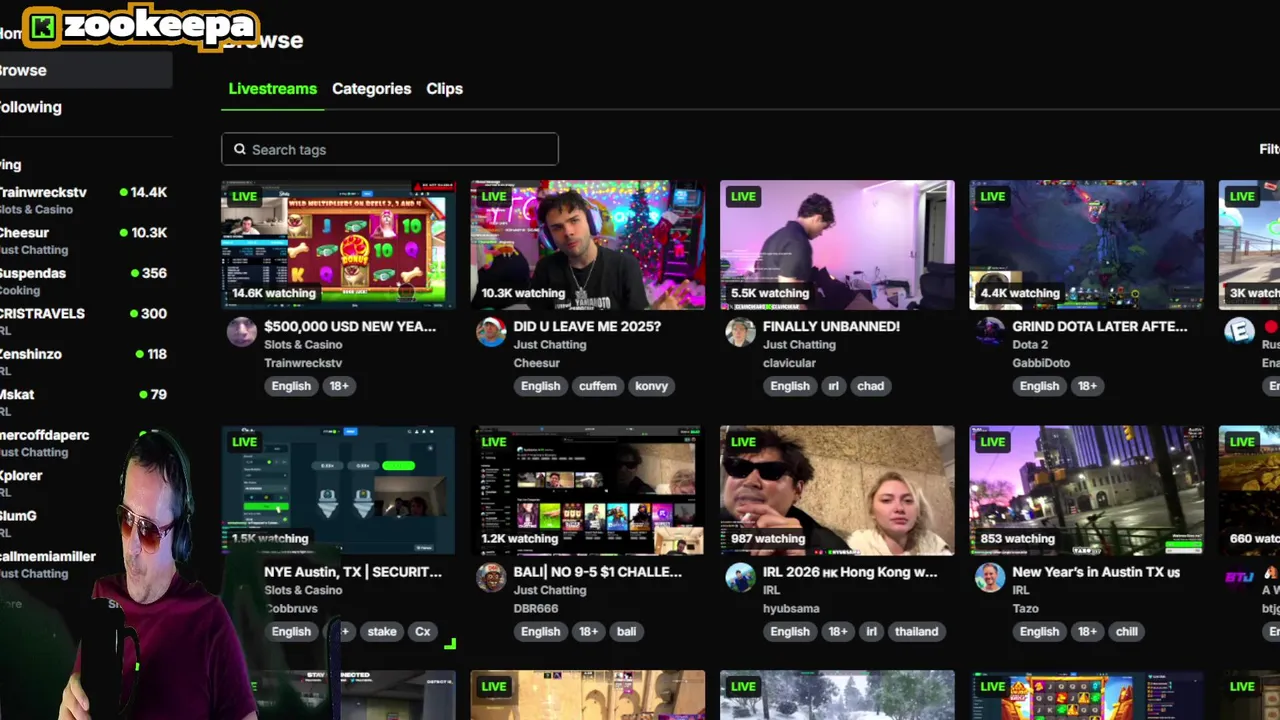This screenshot has height=720, width=1280.
Task: Click English tag on Trainwreckstv stream card
Action: pos(291,386)
